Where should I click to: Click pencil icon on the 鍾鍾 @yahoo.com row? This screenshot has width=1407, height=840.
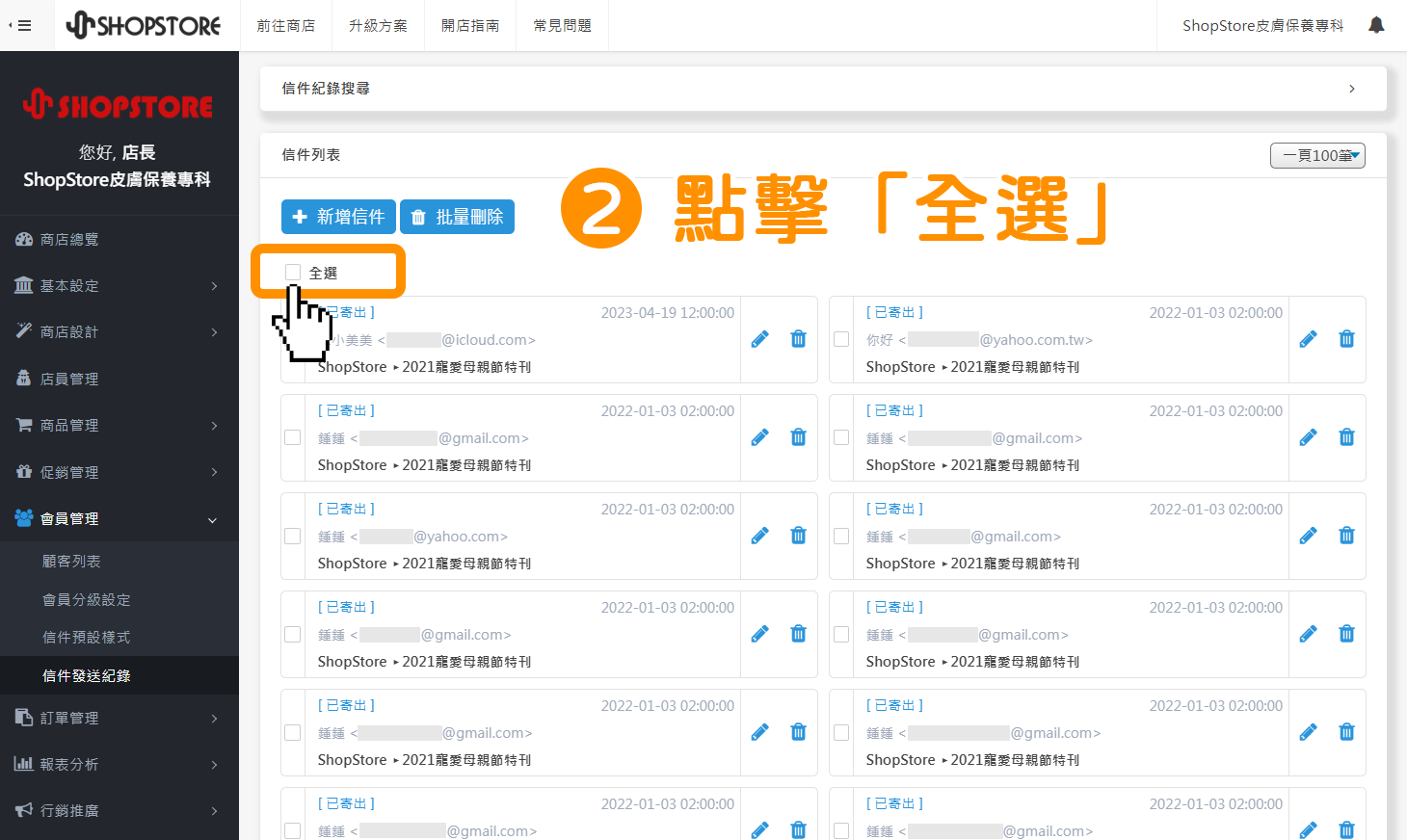pyautogui.click(x=760, y=536)
